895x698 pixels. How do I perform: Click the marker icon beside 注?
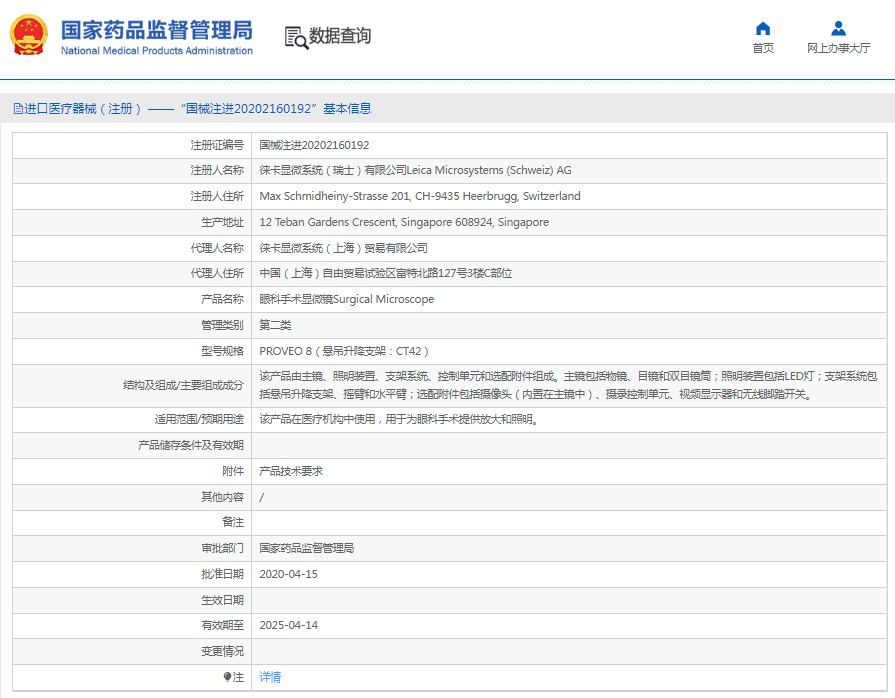pos(227,677)
